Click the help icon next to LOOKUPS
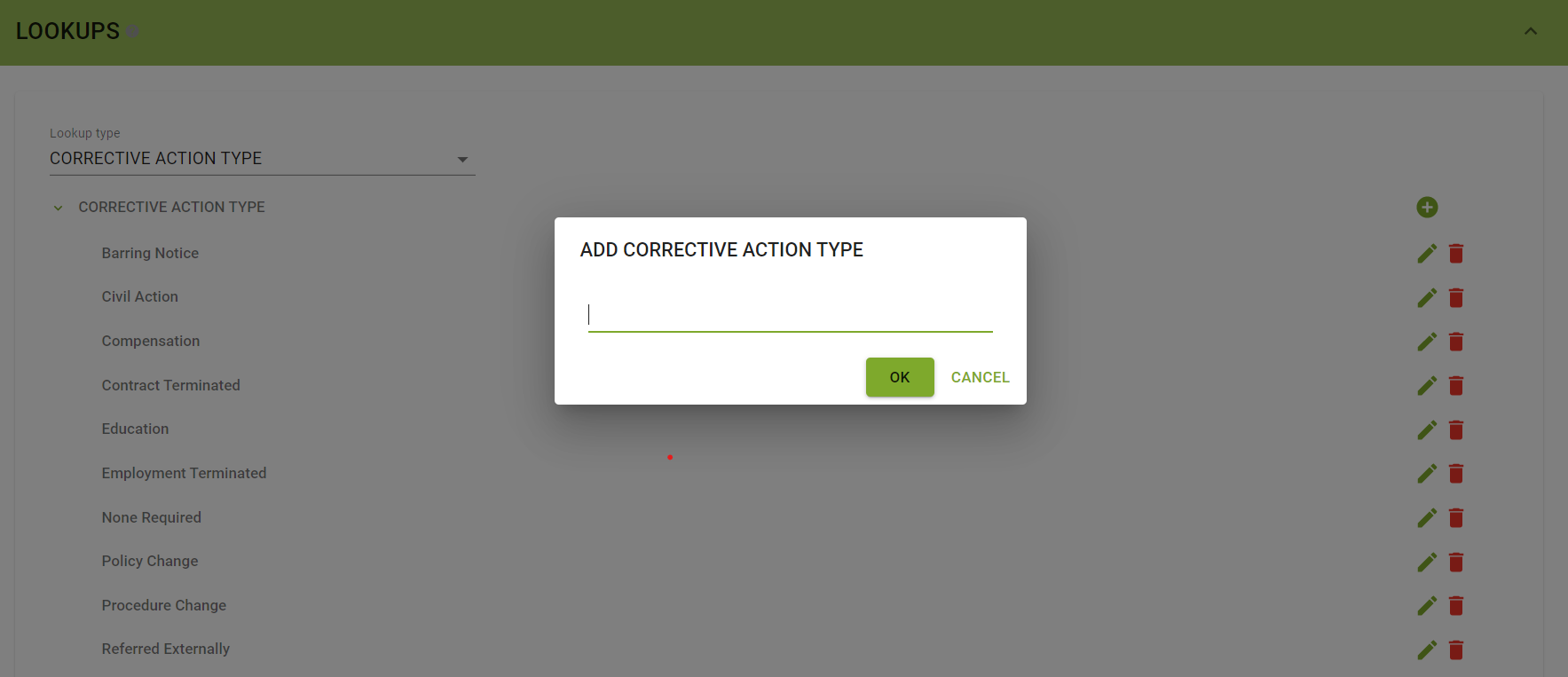The width and height of the screenshot is (1568, 677). pos(132,32)
